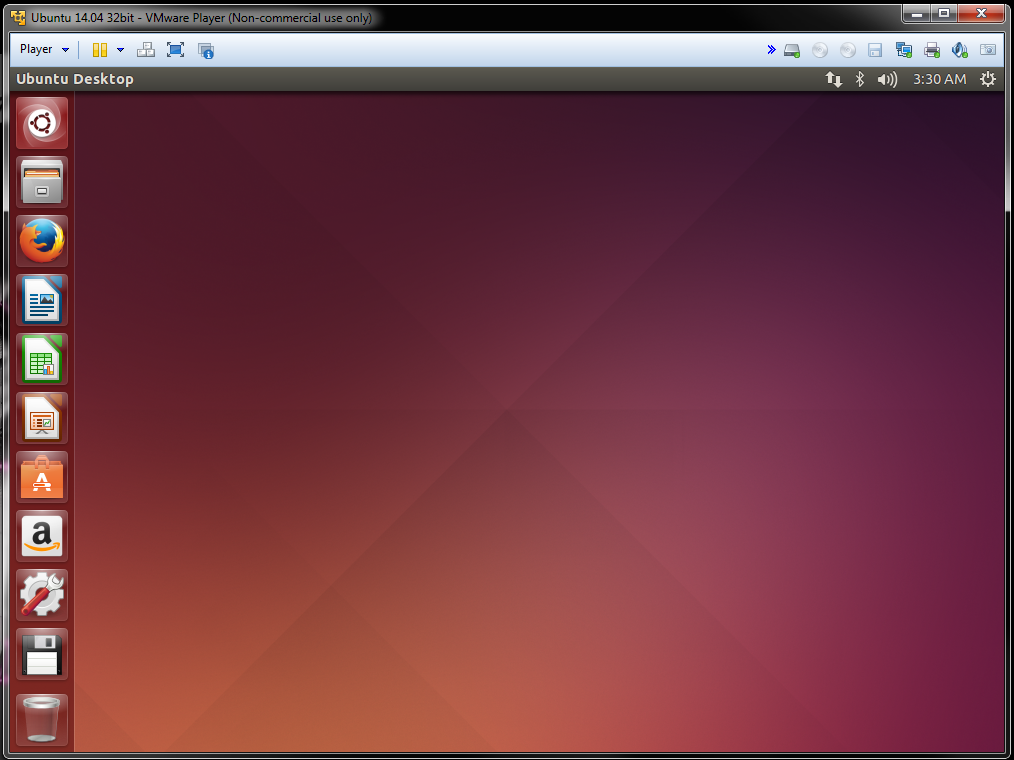This screenshot has height=760, width=1014.
Task: Expand the power options arrow beside pause
Action: (x=120, y=50)
